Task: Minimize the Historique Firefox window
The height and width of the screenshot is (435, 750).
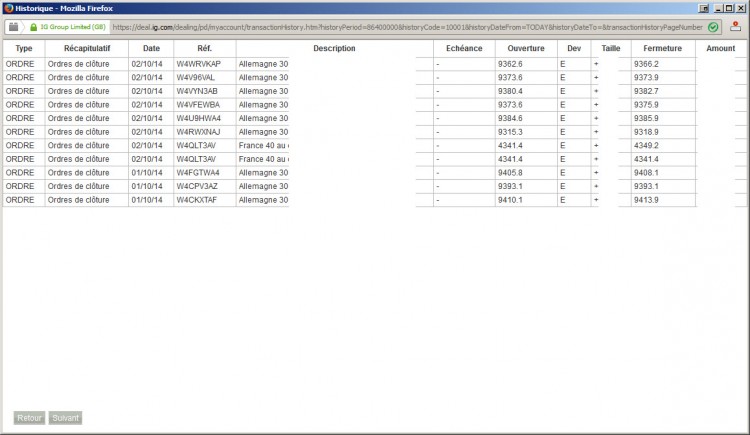Action: tap(718, 8)
